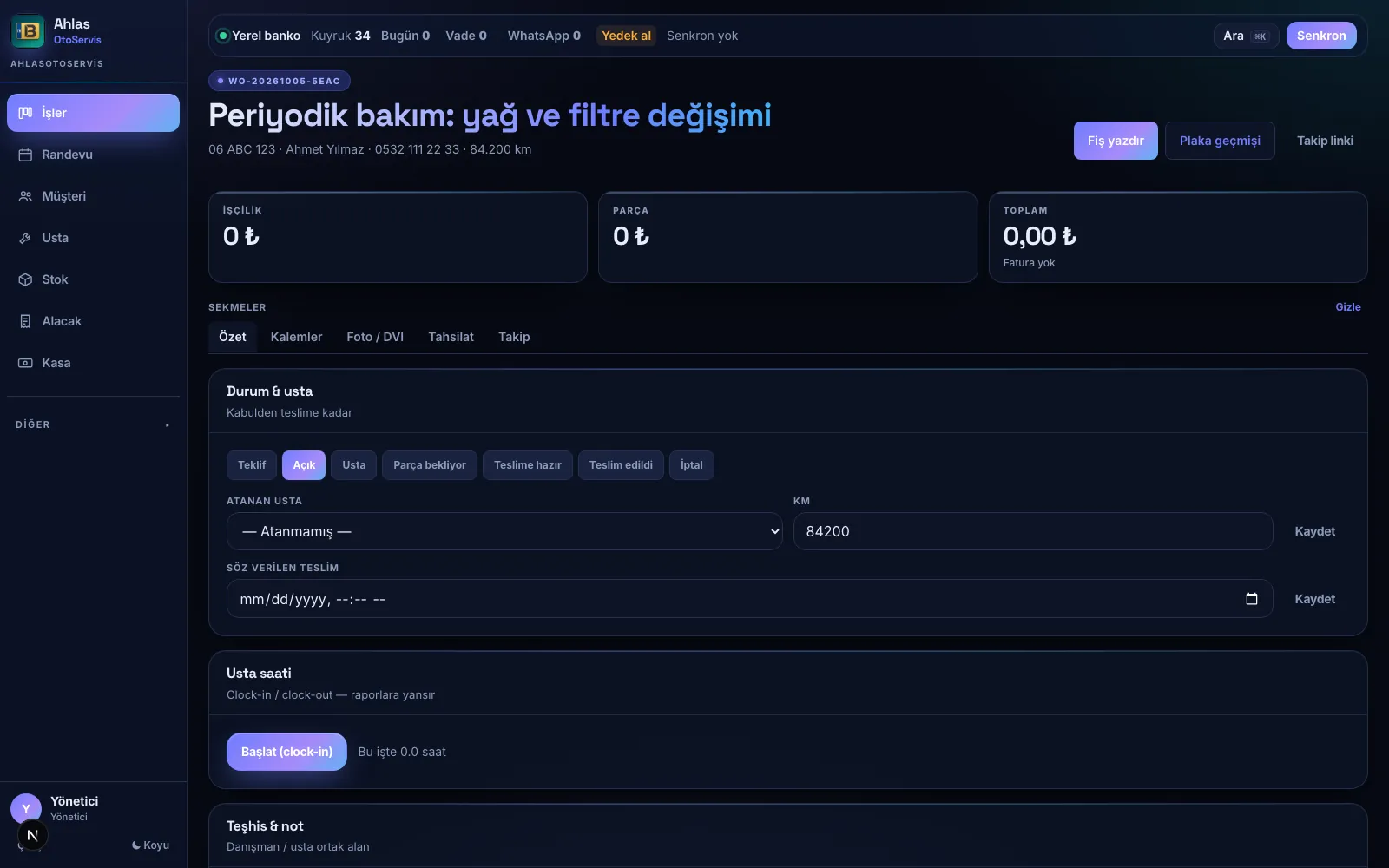Click the Fiş yazdır button
The image size is (1389, 868).
click(1116, 141)
